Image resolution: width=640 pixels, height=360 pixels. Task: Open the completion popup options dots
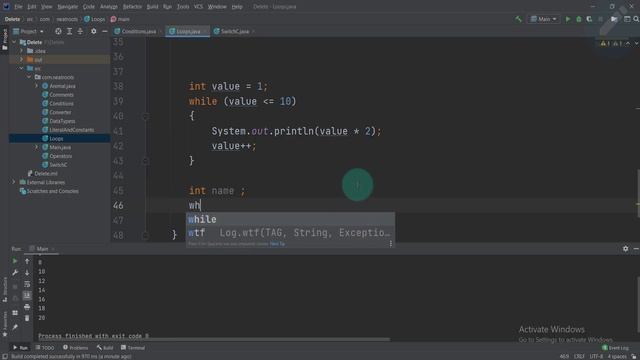[391, 244]
